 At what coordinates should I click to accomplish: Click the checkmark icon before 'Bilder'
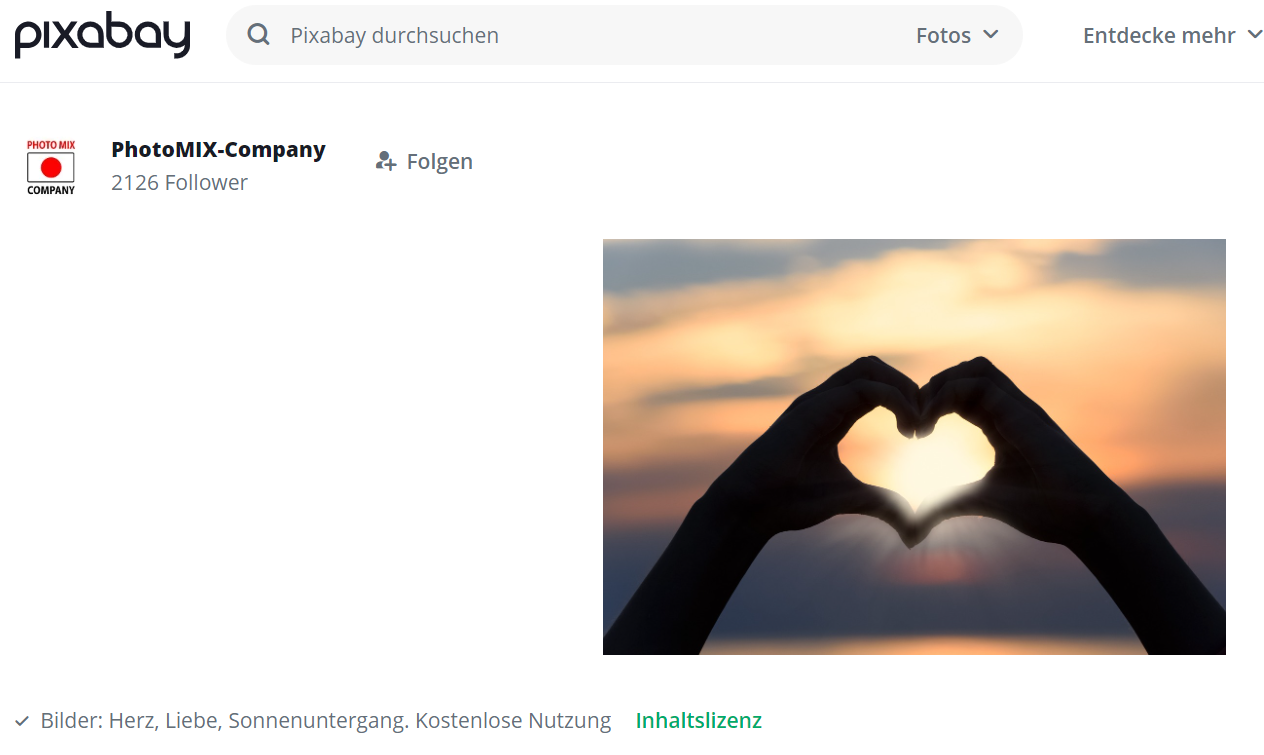[x=22, y=721]
